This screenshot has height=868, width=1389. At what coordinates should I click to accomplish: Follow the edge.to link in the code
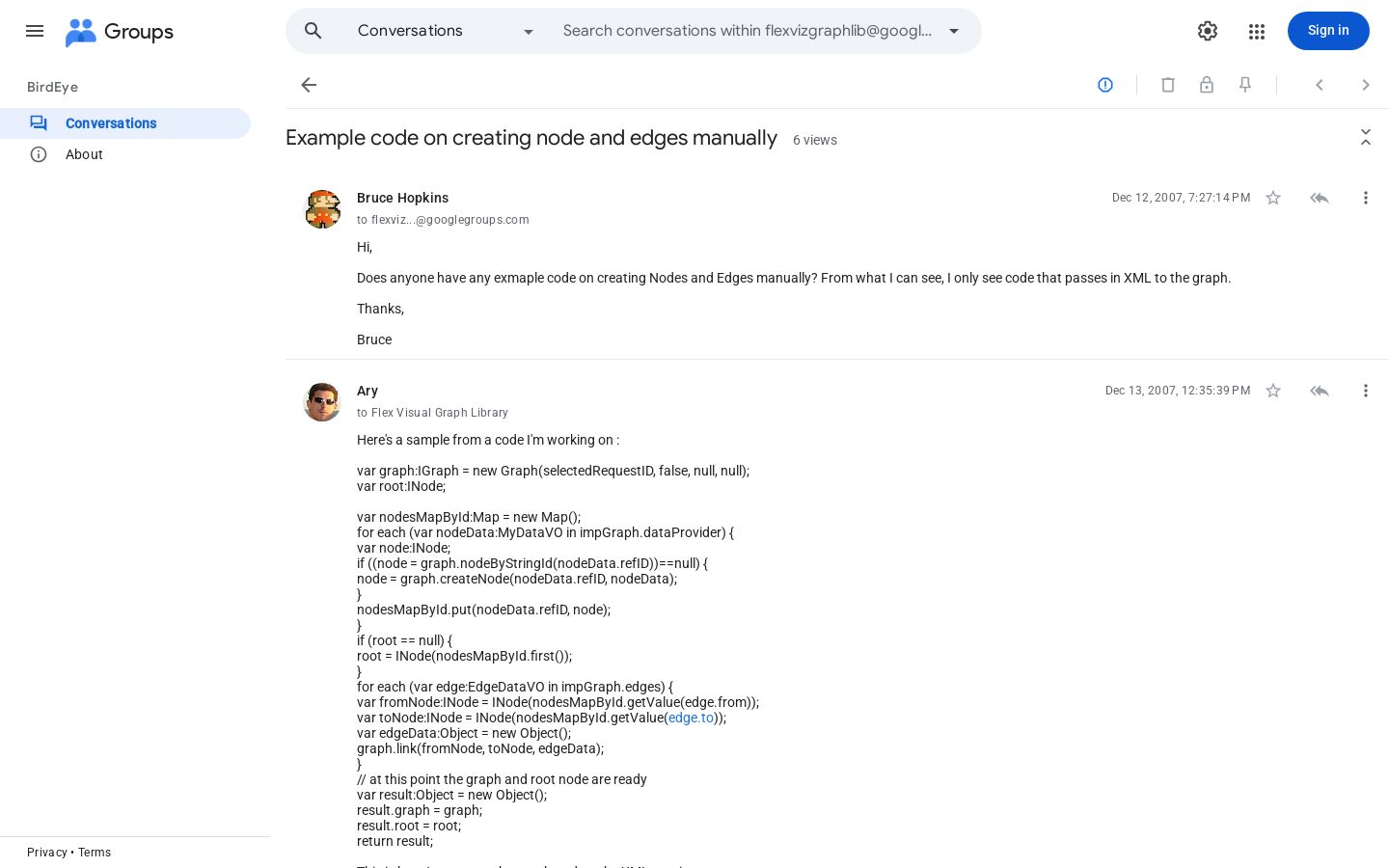click(x=691, y=718)
